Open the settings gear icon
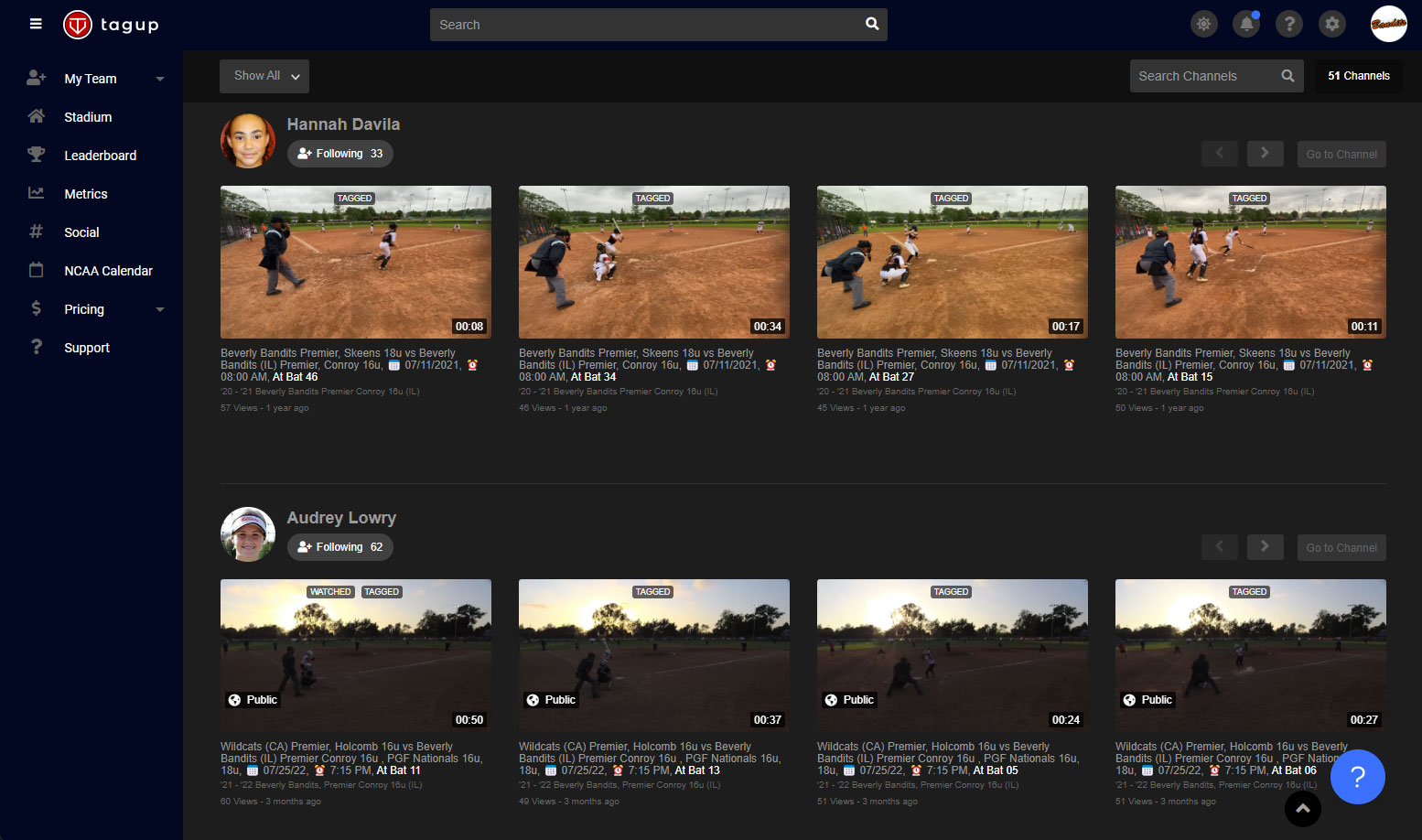1422x840 pixels. click(x=1332, y=24)
